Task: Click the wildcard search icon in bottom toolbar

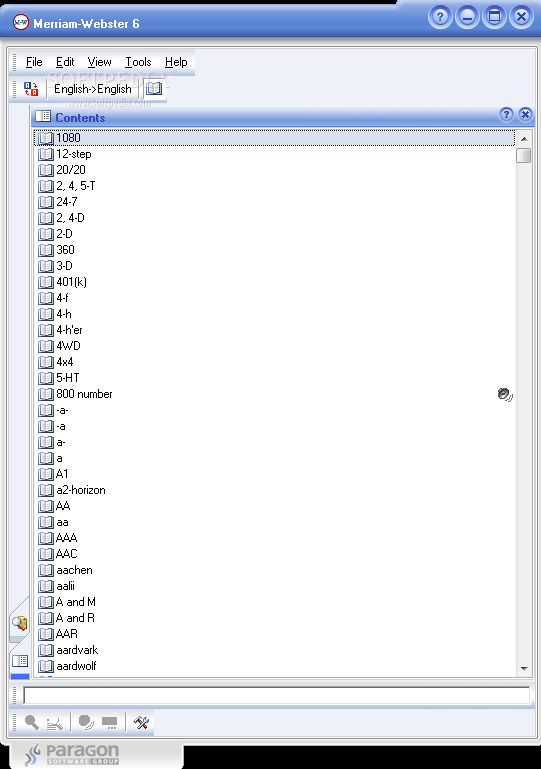Action: pyautogui.click(x=54, y=723)
